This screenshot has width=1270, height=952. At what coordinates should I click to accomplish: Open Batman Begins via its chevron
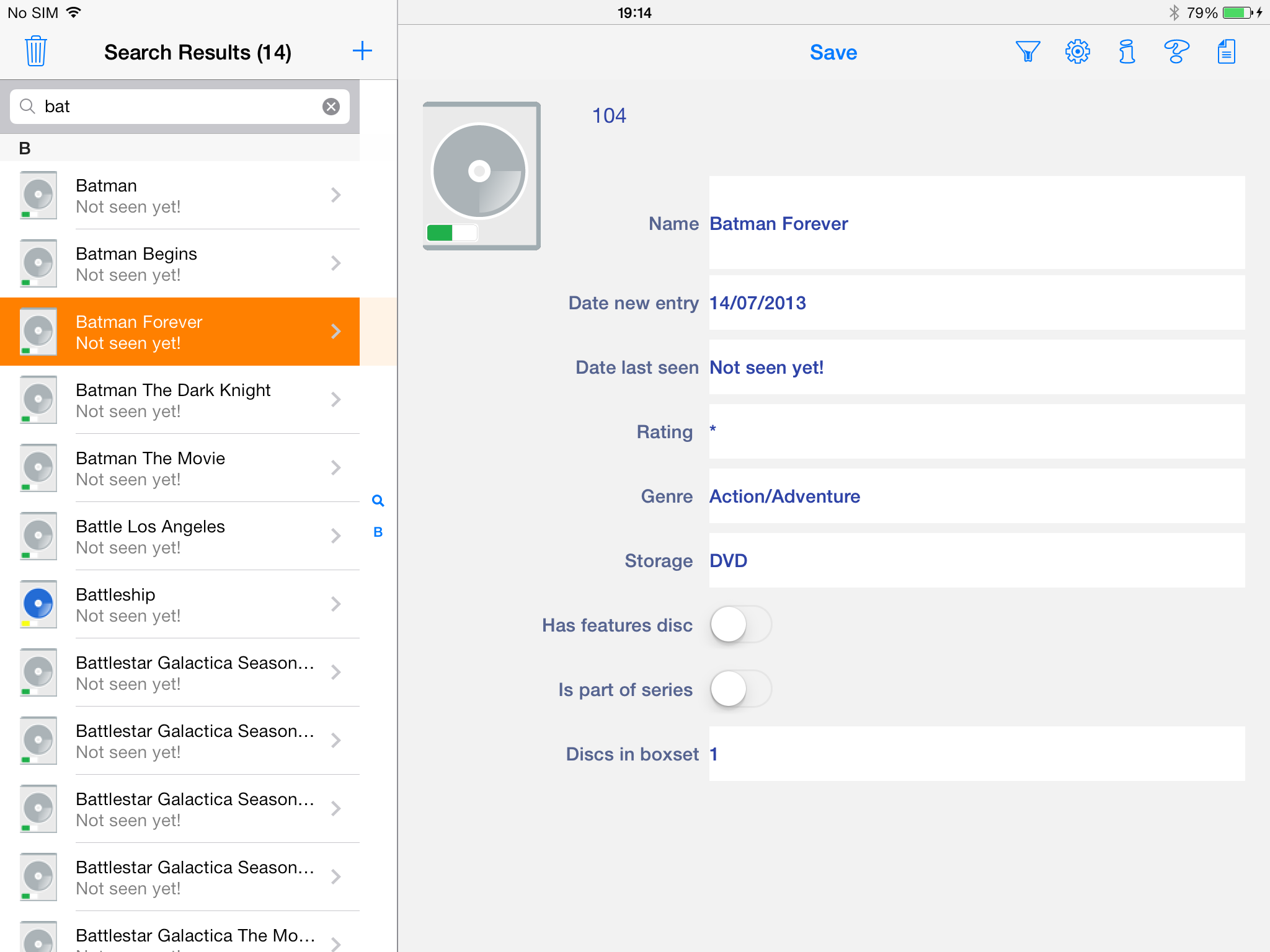[x=335, y=263]
